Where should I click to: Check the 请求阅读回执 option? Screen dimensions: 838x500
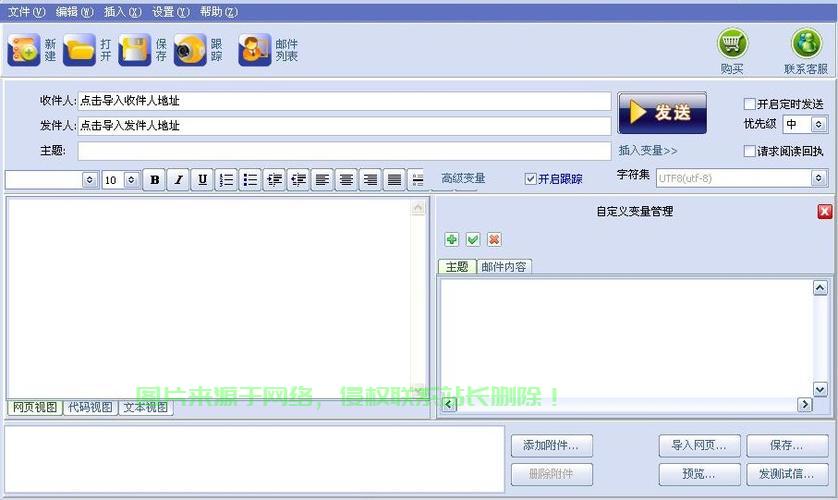tap(750, 151)
